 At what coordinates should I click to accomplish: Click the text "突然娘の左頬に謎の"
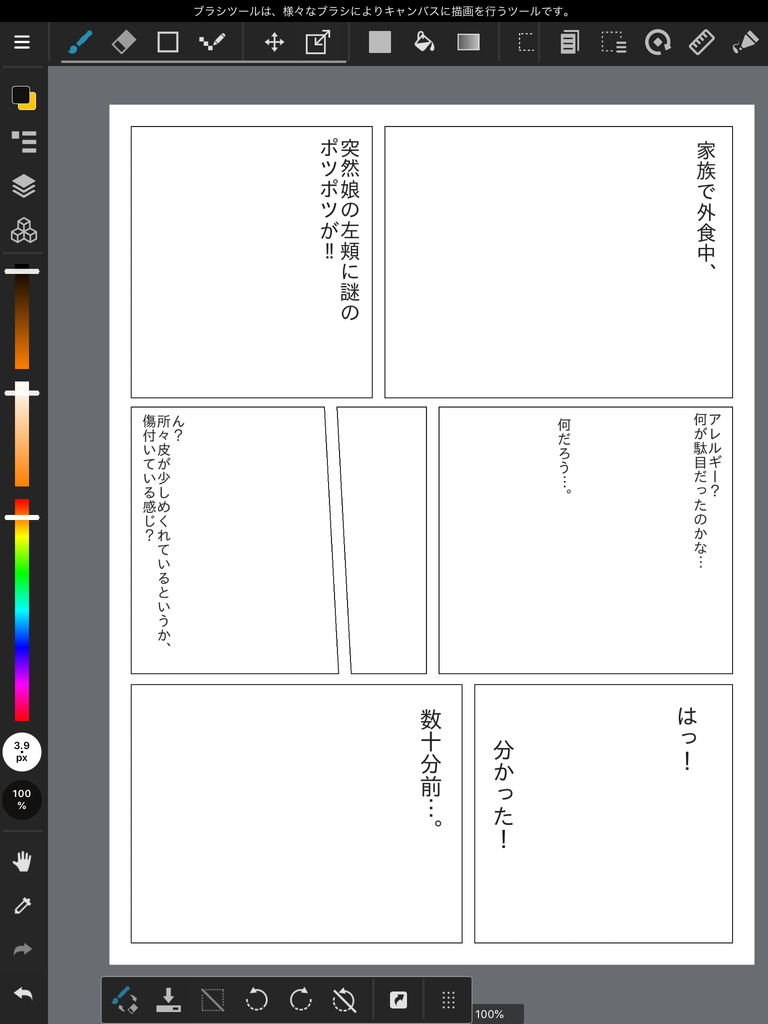pyautogui.click(x=350, y=230)
